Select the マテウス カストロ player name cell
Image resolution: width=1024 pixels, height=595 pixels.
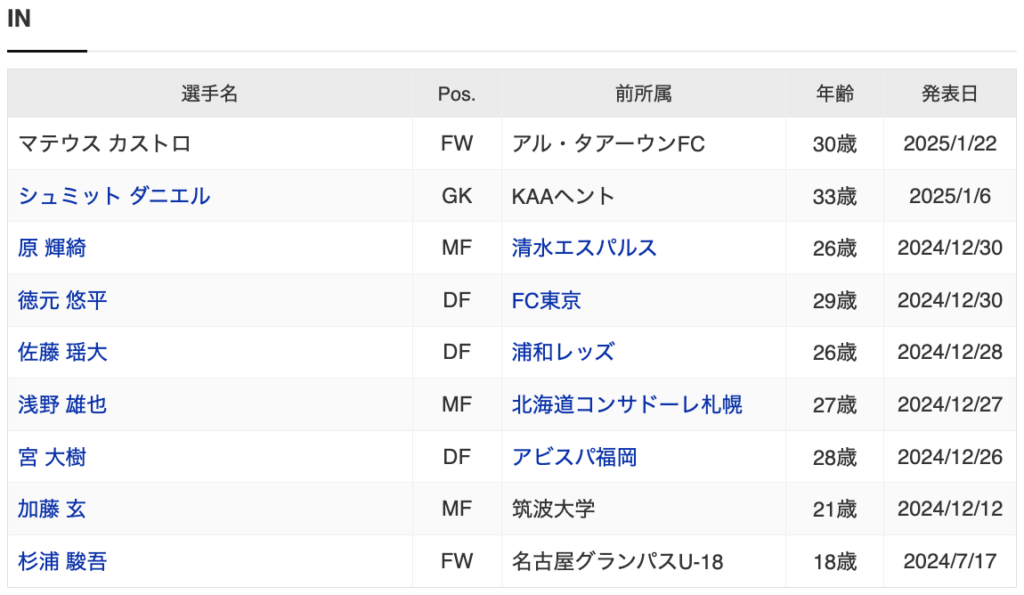(x=210, y=144)
